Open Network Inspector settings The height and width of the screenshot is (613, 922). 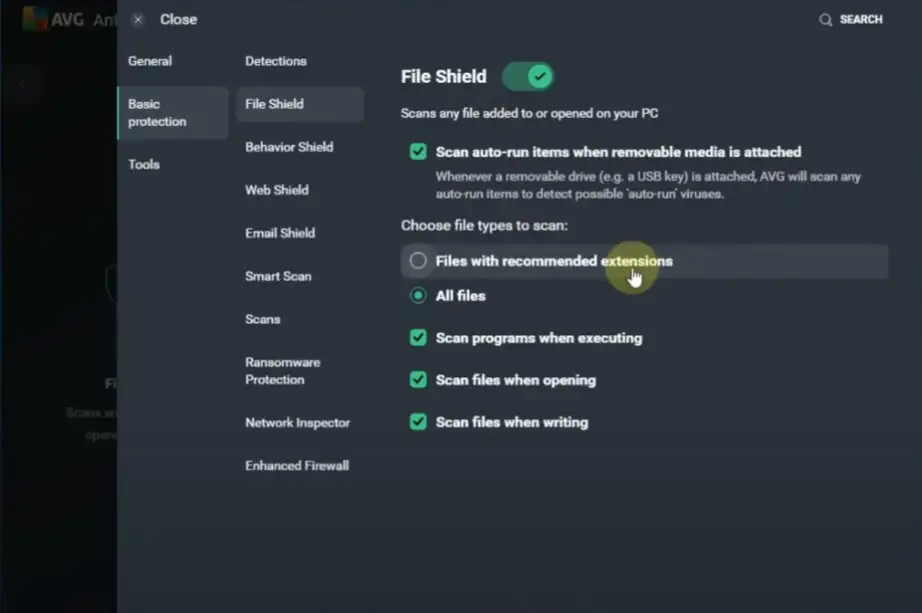coord(298,423)
